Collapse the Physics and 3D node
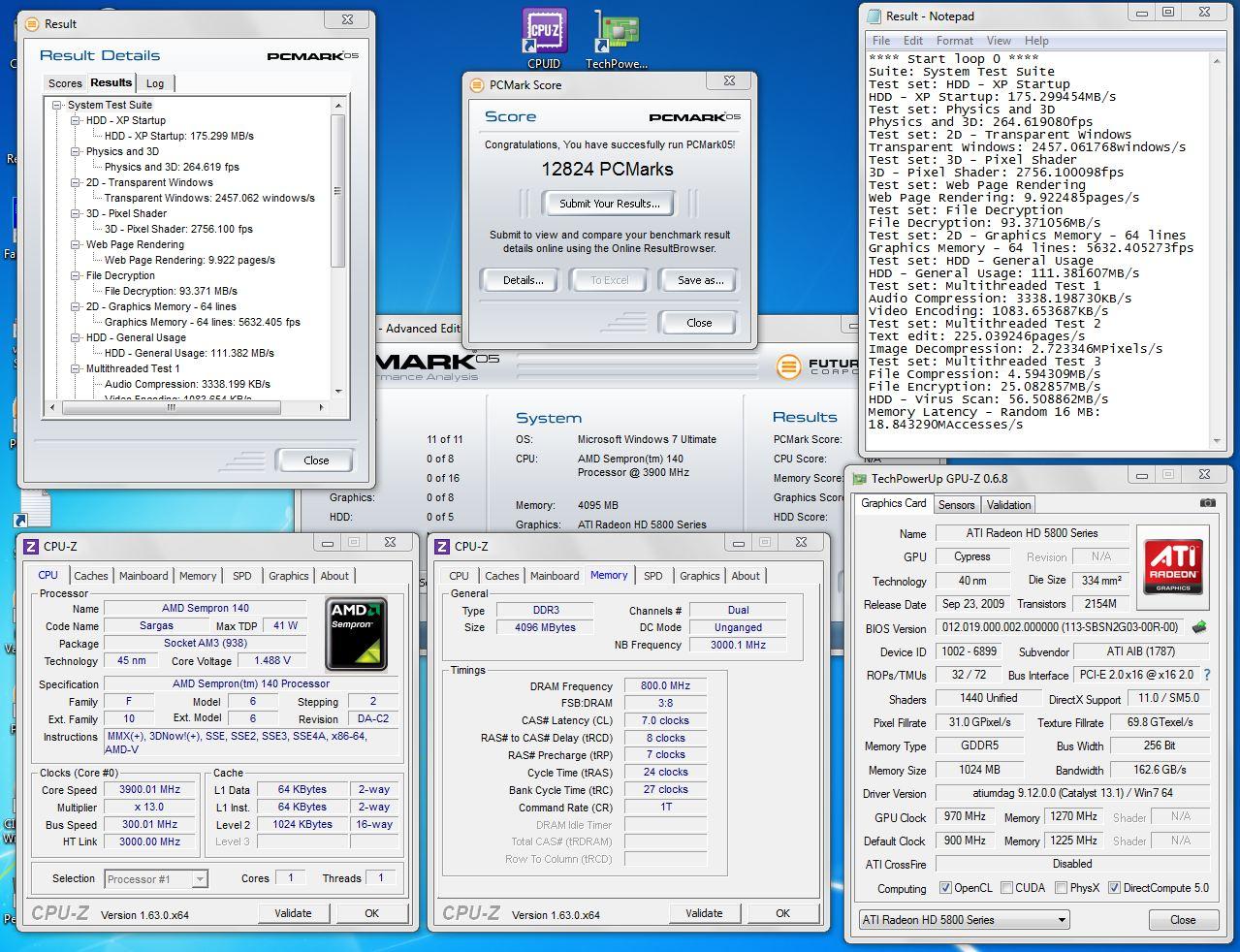The height and width of the screenshot is (952, 1240). [x=77, y=151]
